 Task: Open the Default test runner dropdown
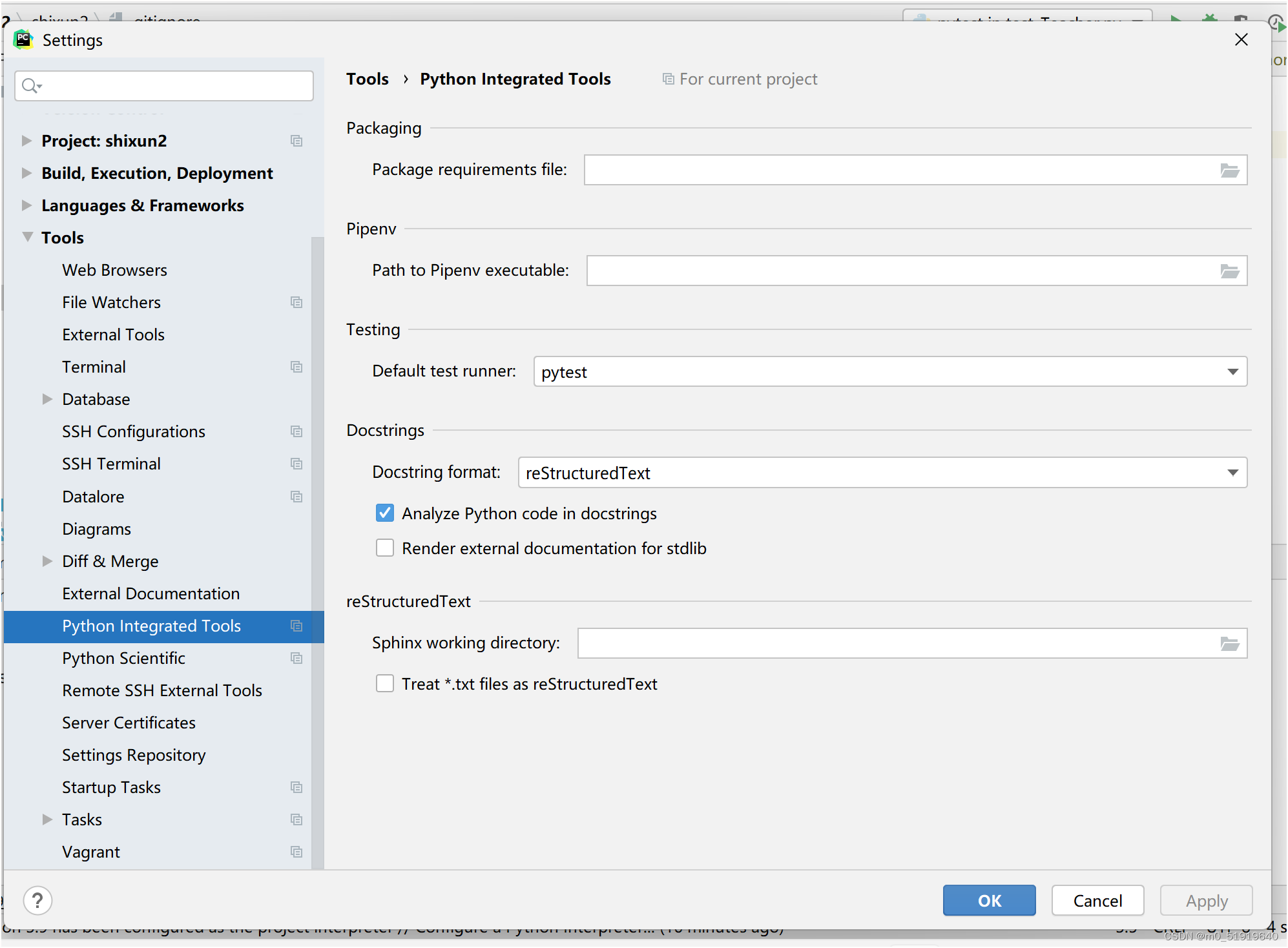tap(890, 372)
